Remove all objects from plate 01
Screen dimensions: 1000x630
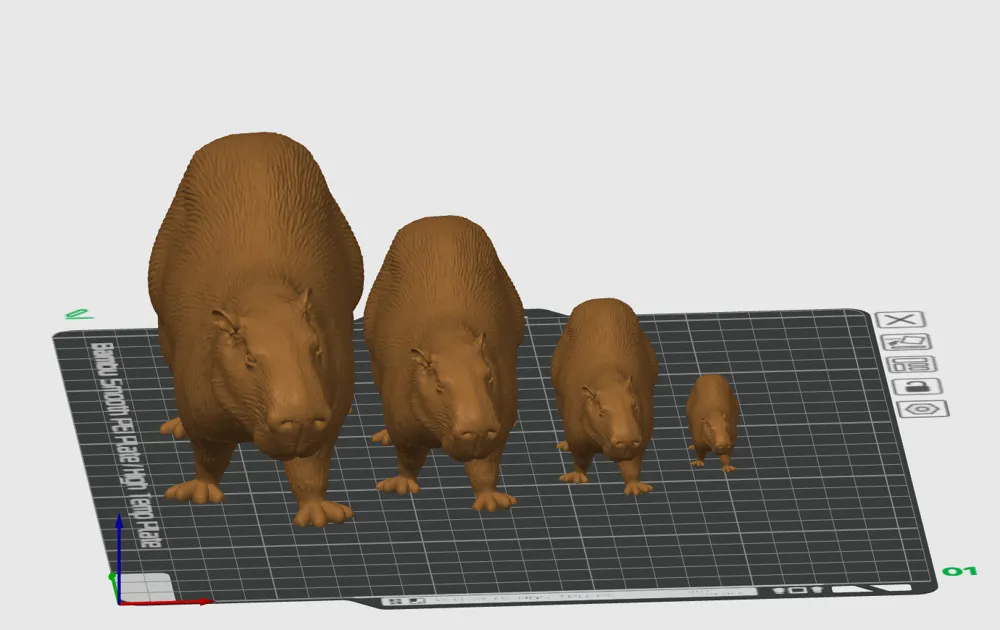900,319
